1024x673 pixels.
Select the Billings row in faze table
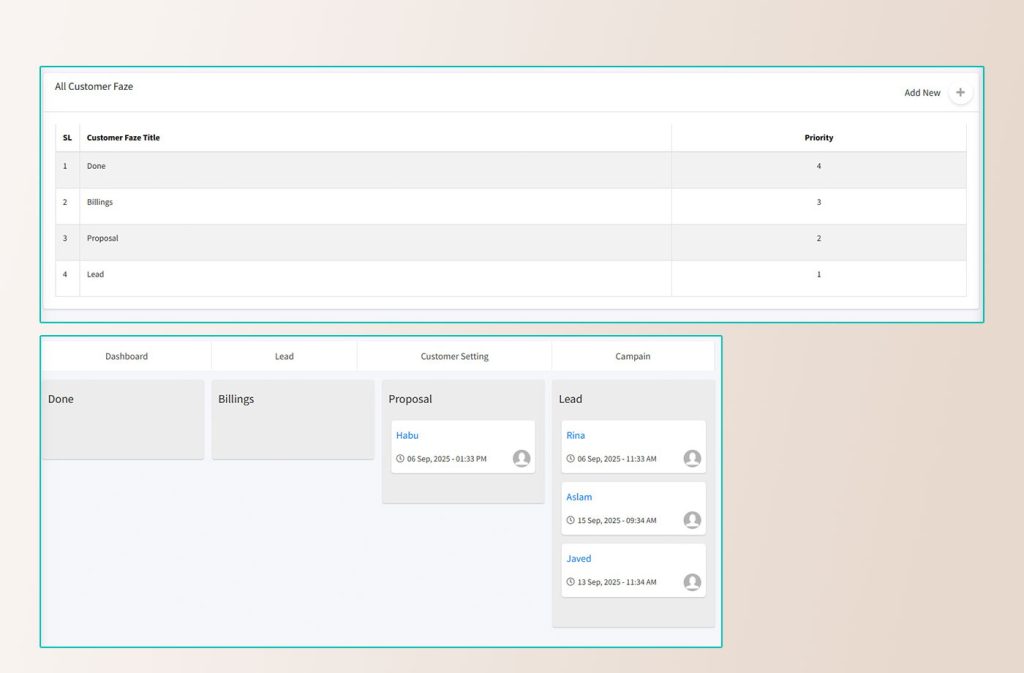click(x=100, y=202)
